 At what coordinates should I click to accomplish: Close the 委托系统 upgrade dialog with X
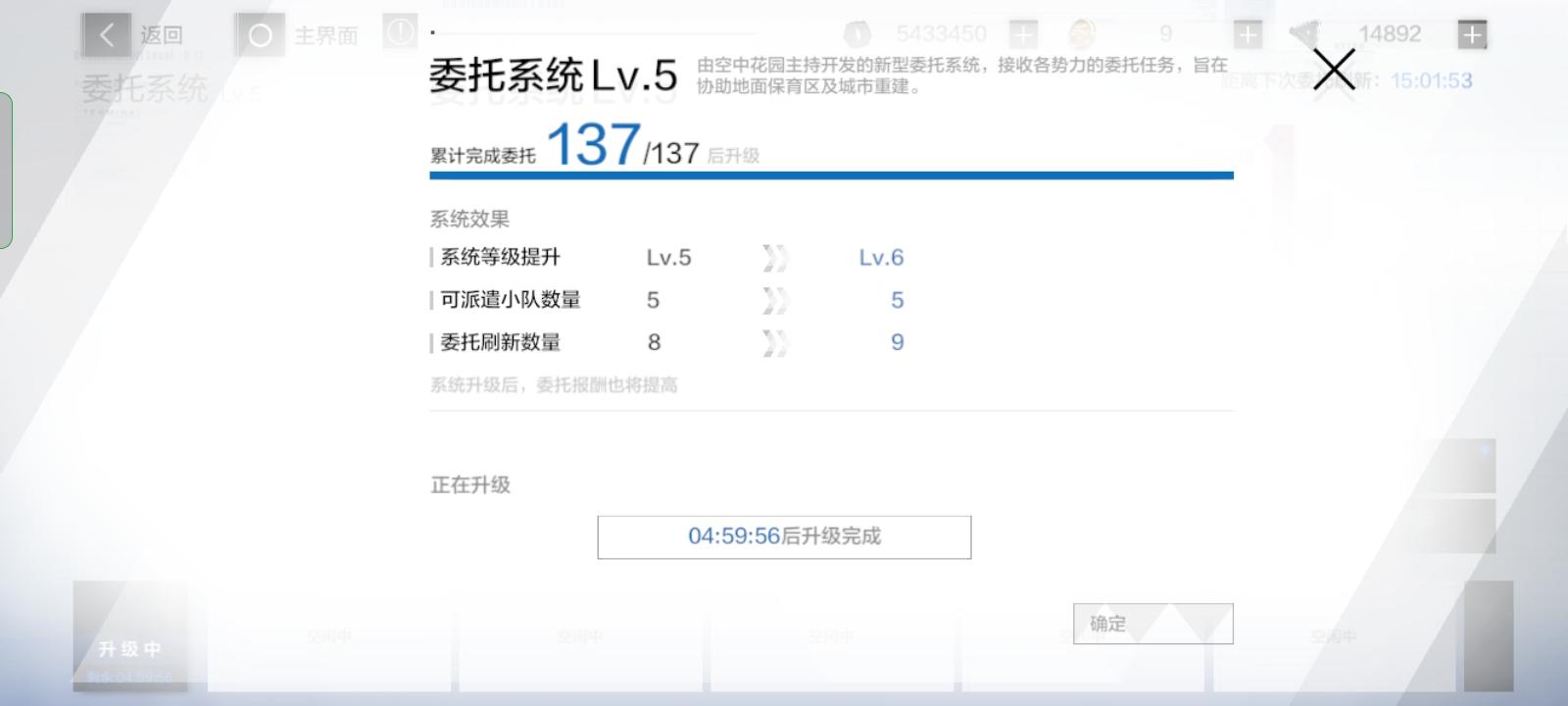tap(1334, 70)
